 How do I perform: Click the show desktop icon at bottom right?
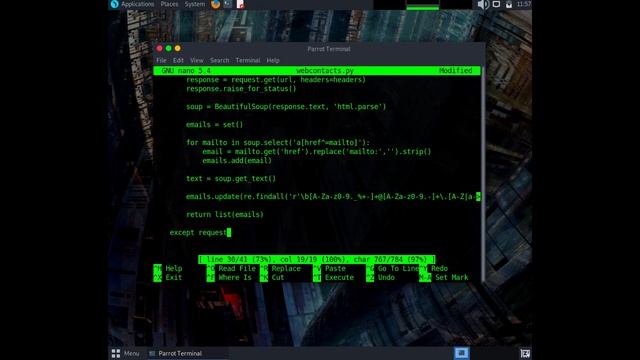coord(525,353)
